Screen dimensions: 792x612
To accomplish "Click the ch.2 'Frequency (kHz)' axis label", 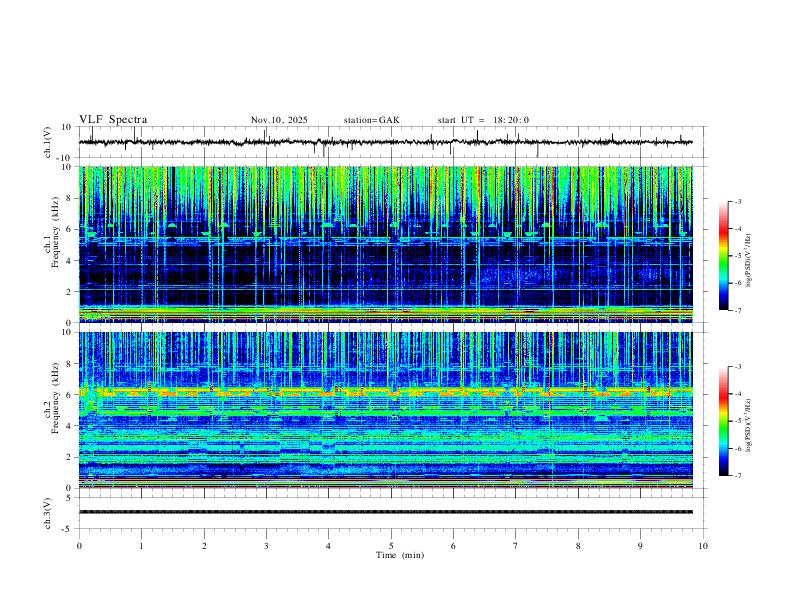I will coord(55,397).
